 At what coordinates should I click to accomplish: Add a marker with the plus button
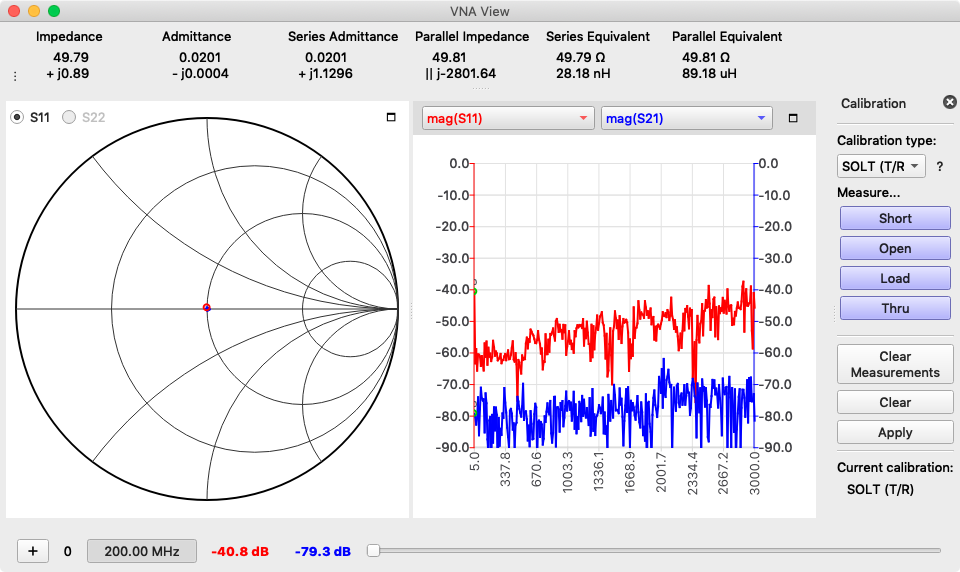point(33,551)
